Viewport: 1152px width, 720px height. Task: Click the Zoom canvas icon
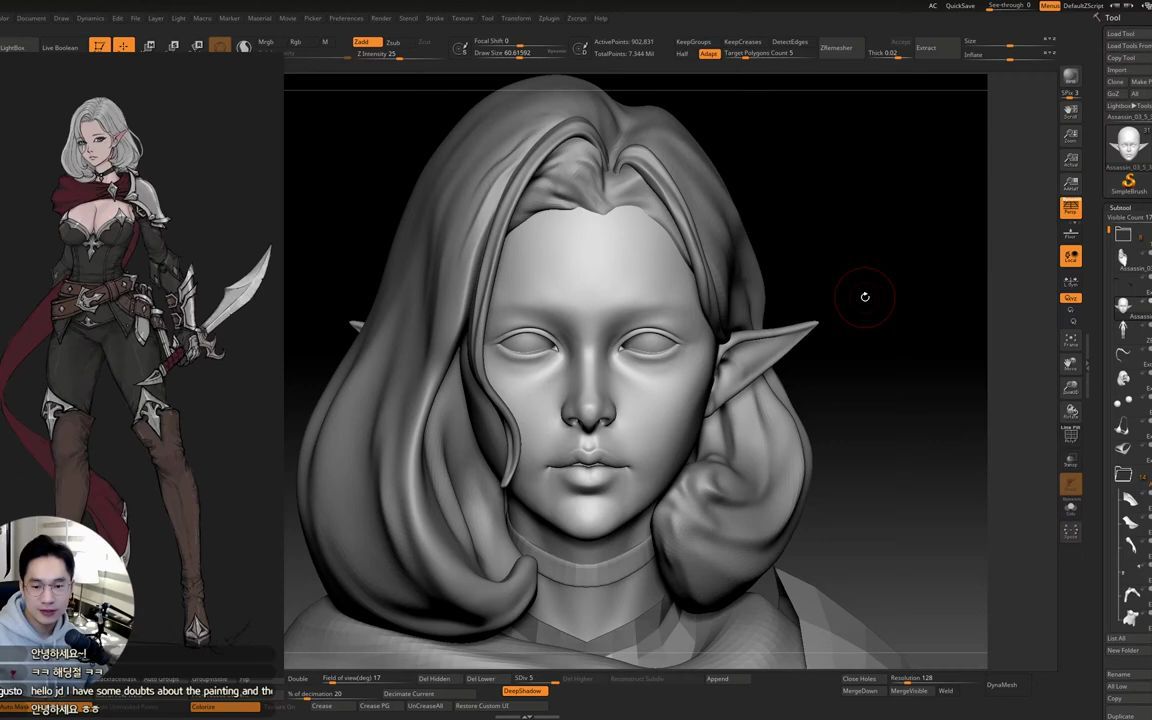tap(1070, 135)
